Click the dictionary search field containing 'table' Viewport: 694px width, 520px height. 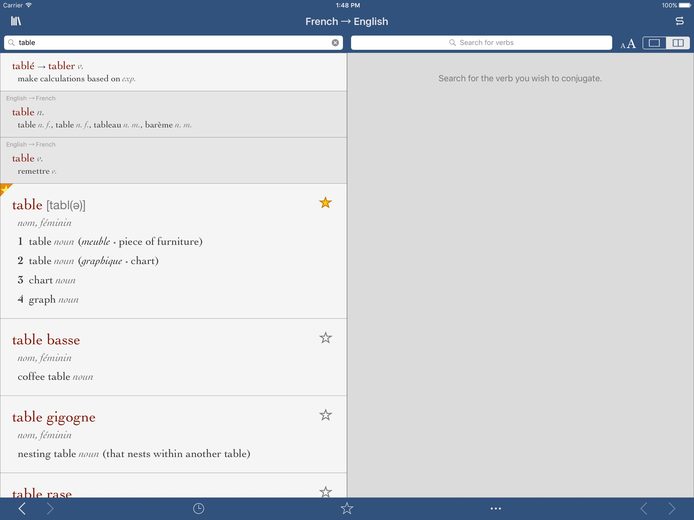(x=174, y=42)
